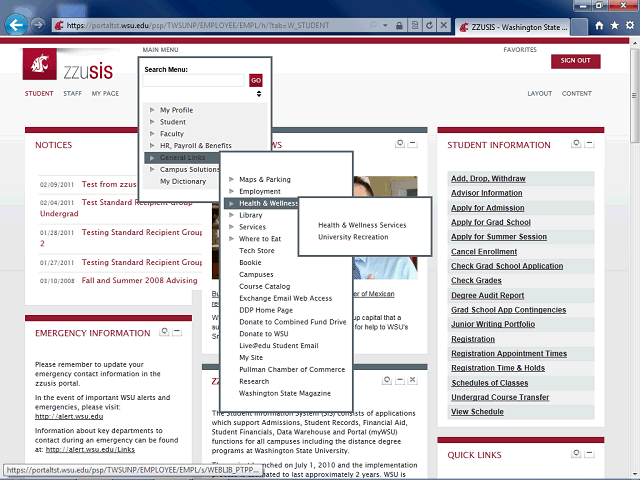Expand the Faculty menu folder
This screenshot has height=480, width=640.
tap(152, 133)
